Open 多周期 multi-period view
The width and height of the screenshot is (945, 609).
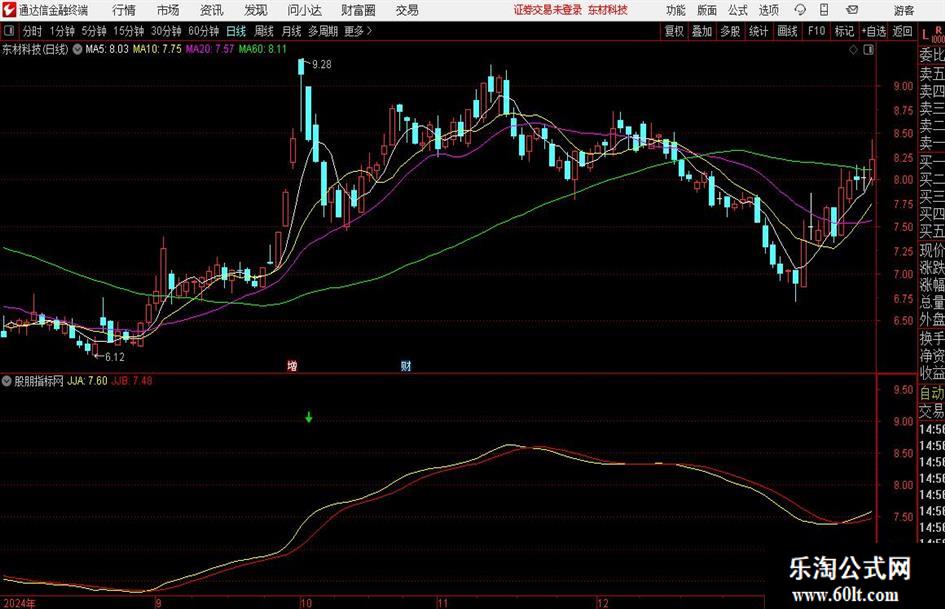(x=323, y=31)
